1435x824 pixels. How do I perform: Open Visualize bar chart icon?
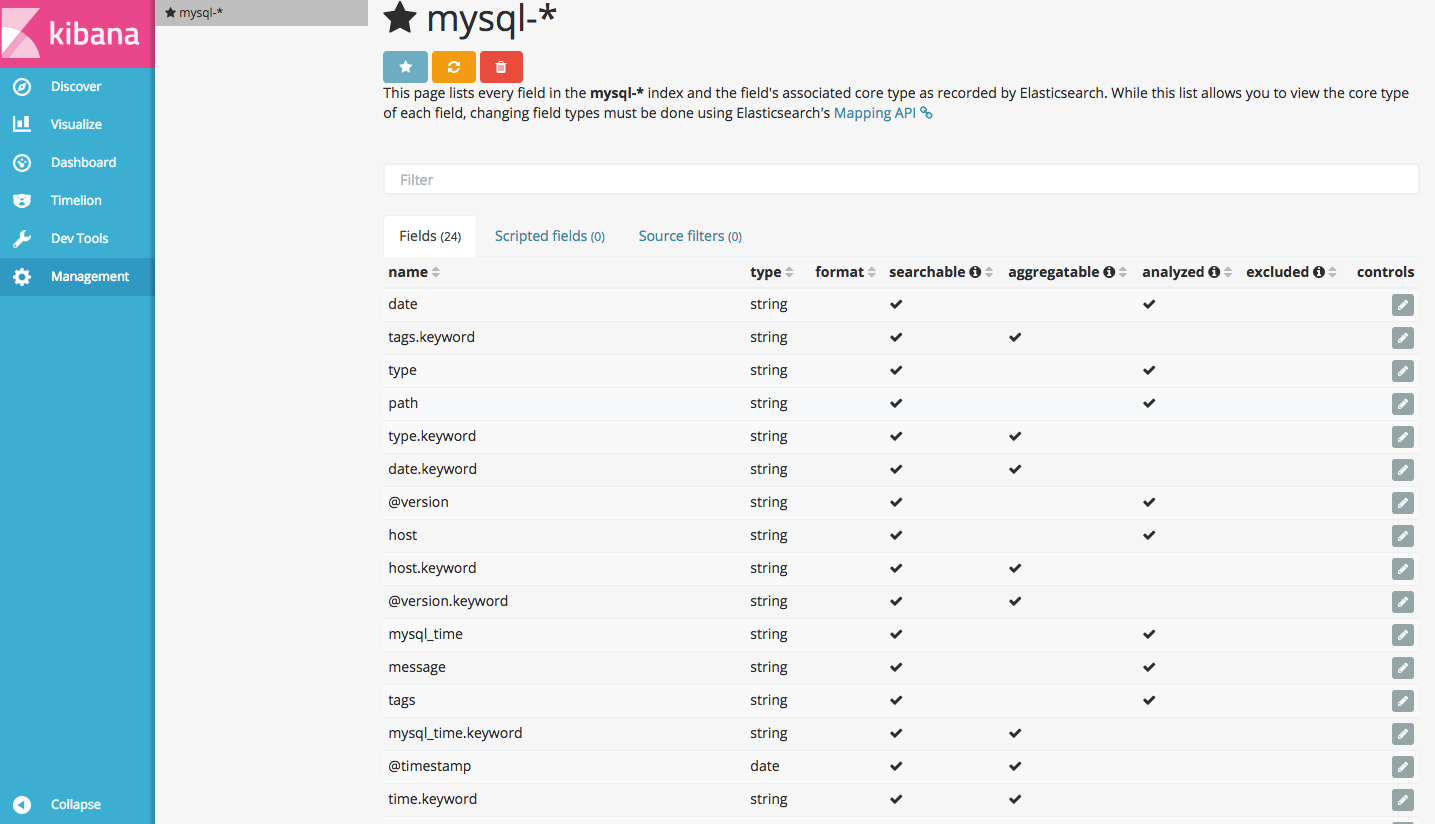pos(22,124)
